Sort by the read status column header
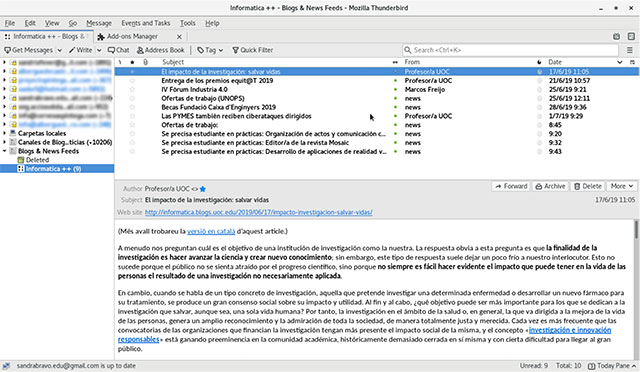This screenshot has height=372, width=640. coord(395,62)
